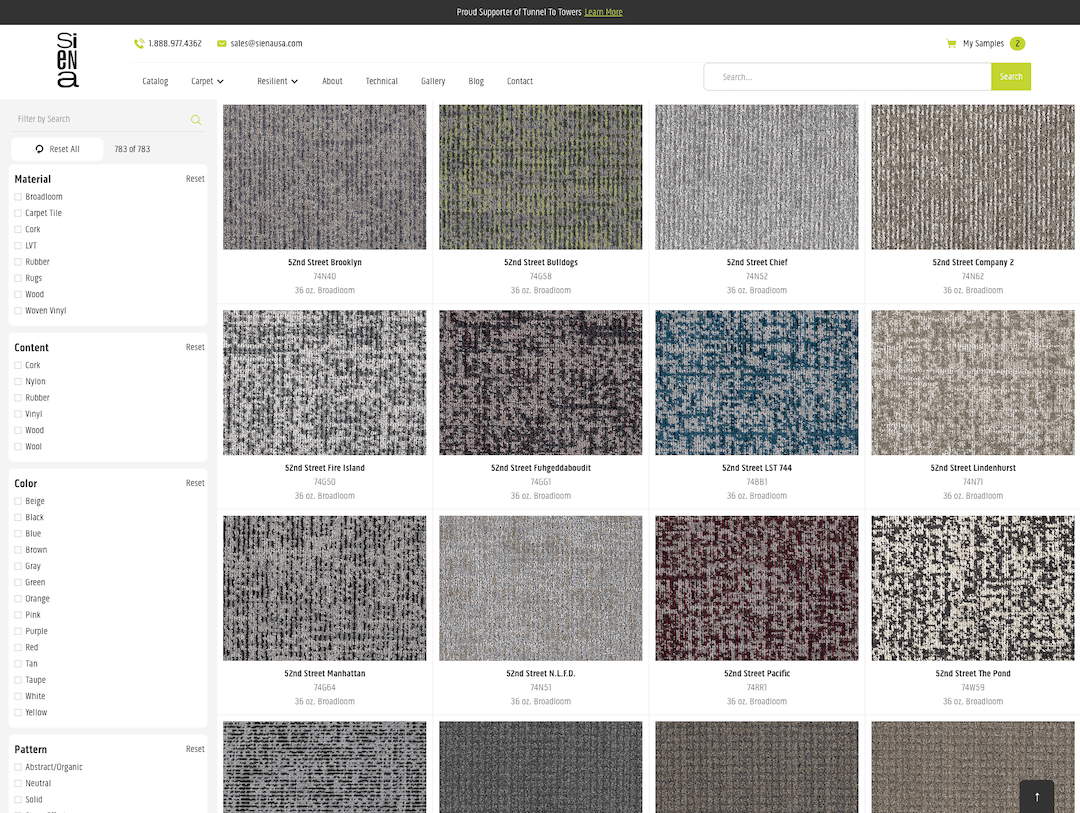
Task: Open 52nd Street Fuhgeddaboudit thumbnail
Action: [541, 382]
